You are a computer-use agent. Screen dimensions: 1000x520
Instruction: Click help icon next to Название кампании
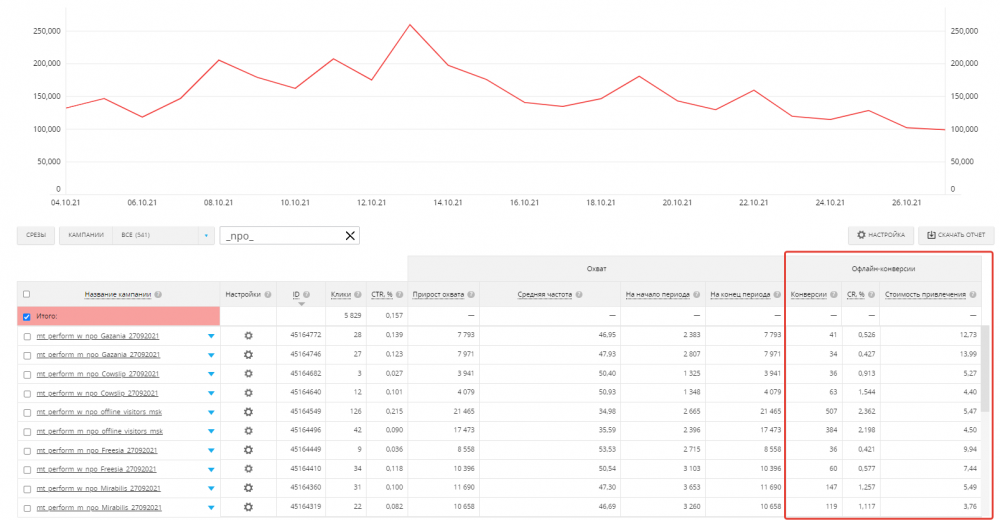point(158,295)
